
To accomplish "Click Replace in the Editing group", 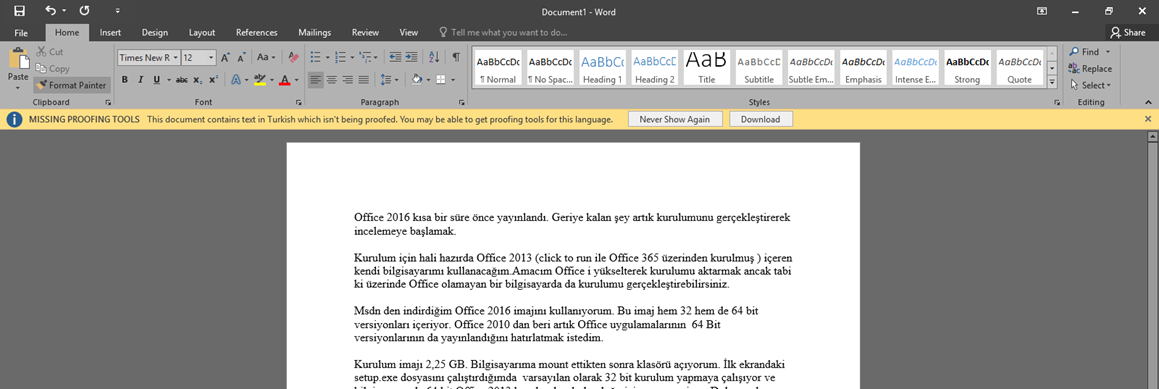I will (x=1090, y=68).
